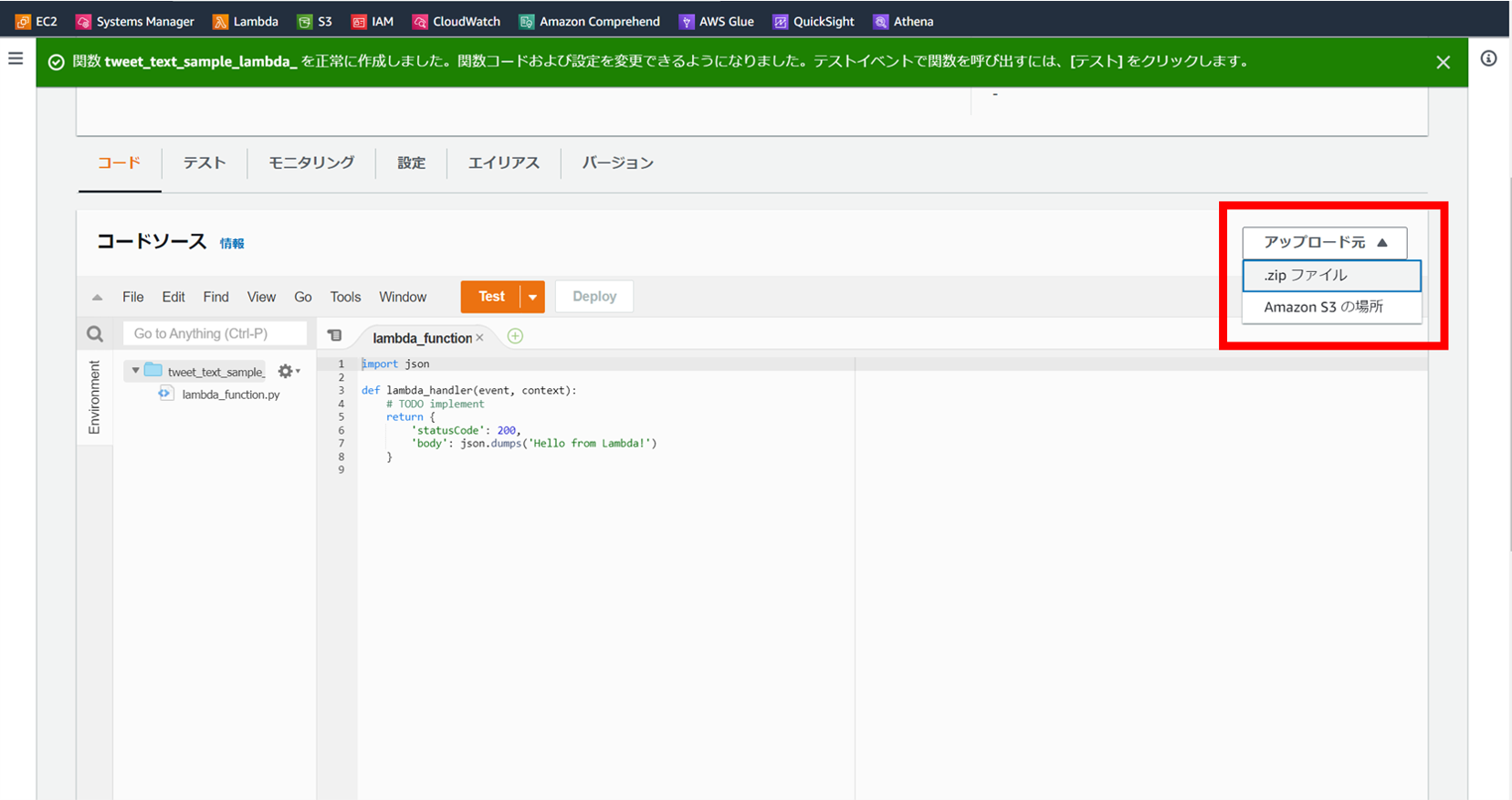
Task: Click the 'statusCode' code line
Action: click(x=466, y=430)
